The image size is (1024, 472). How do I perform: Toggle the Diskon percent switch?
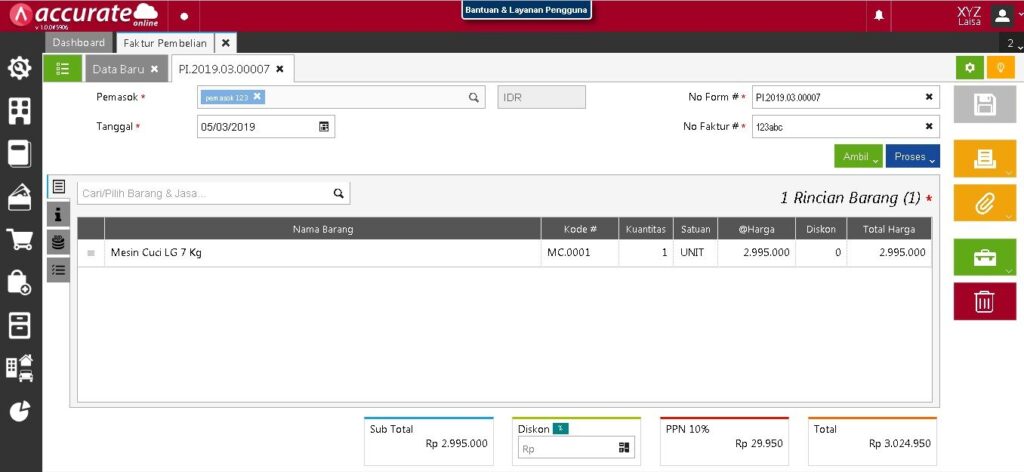pyautogui.click(x=561, y=429)
